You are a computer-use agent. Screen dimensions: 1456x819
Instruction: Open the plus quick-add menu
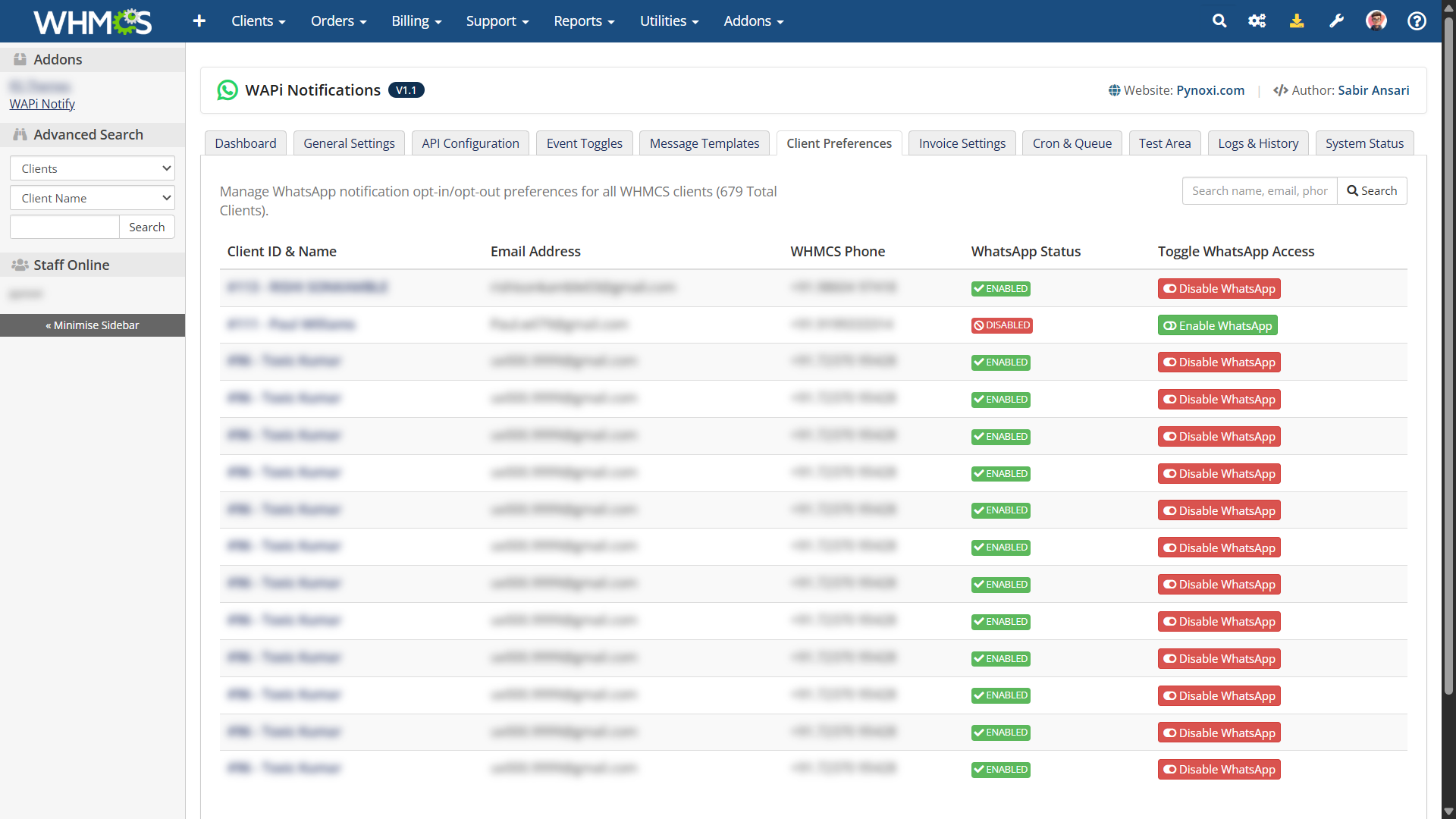point(199,21)
